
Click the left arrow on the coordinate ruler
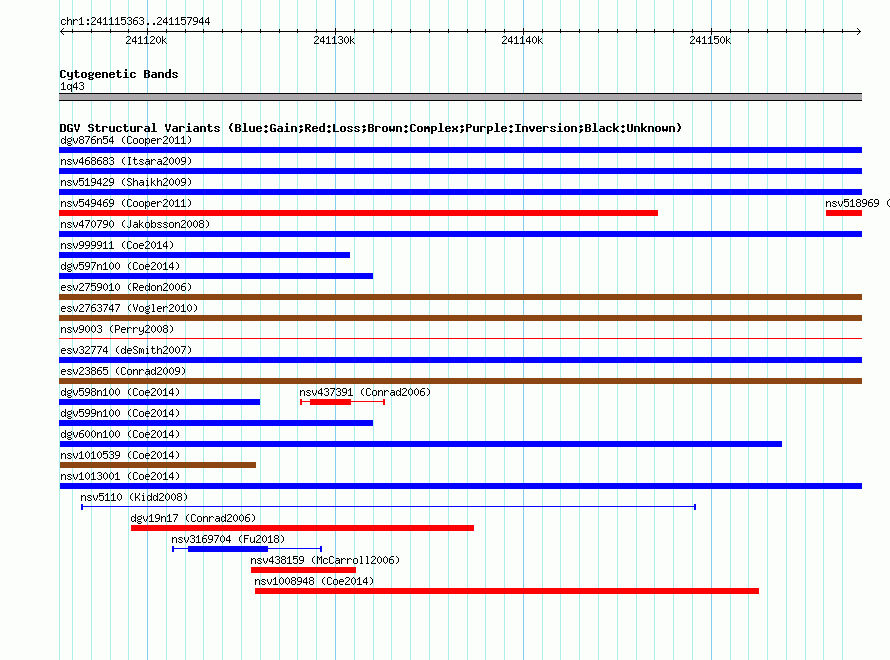(62, 31)
